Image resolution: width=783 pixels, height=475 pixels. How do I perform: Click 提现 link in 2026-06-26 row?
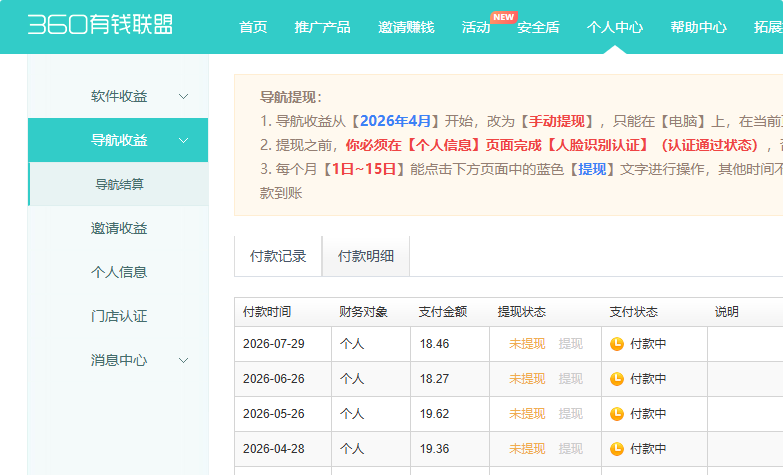(x=571, y=379)
